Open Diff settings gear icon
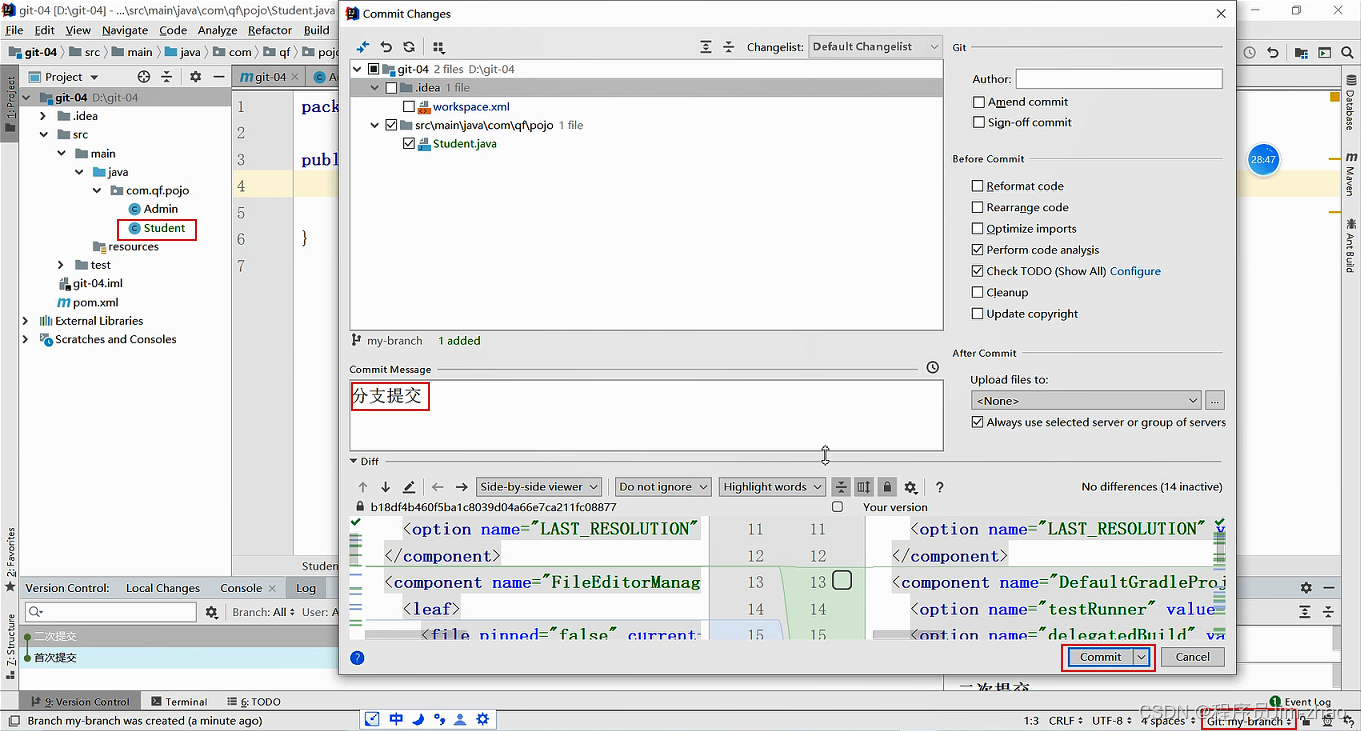The image size is (1361, 731). click(910, 487)
